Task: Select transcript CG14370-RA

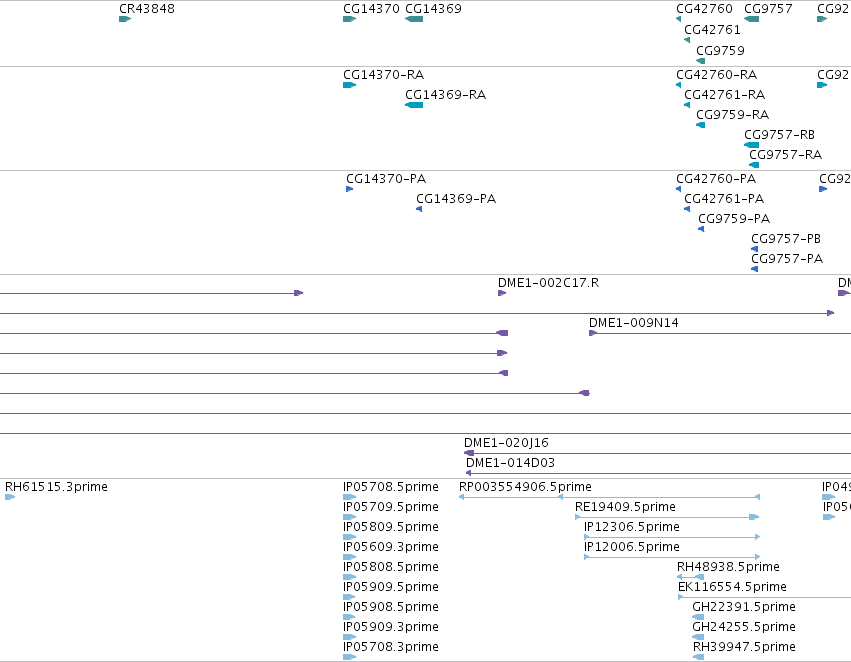Action: pyautogui.click(x=383, y=75)
